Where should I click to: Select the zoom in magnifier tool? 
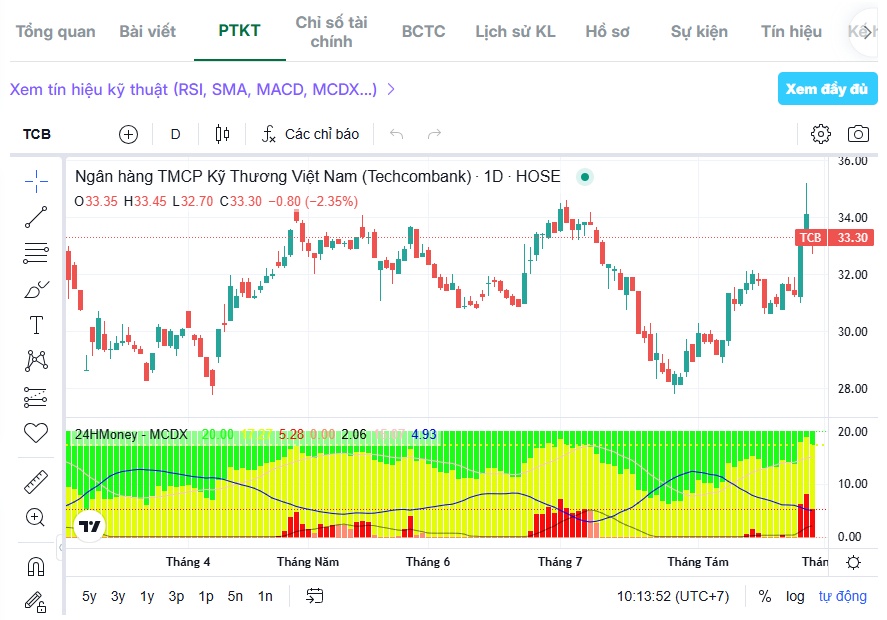click(35, 517)
